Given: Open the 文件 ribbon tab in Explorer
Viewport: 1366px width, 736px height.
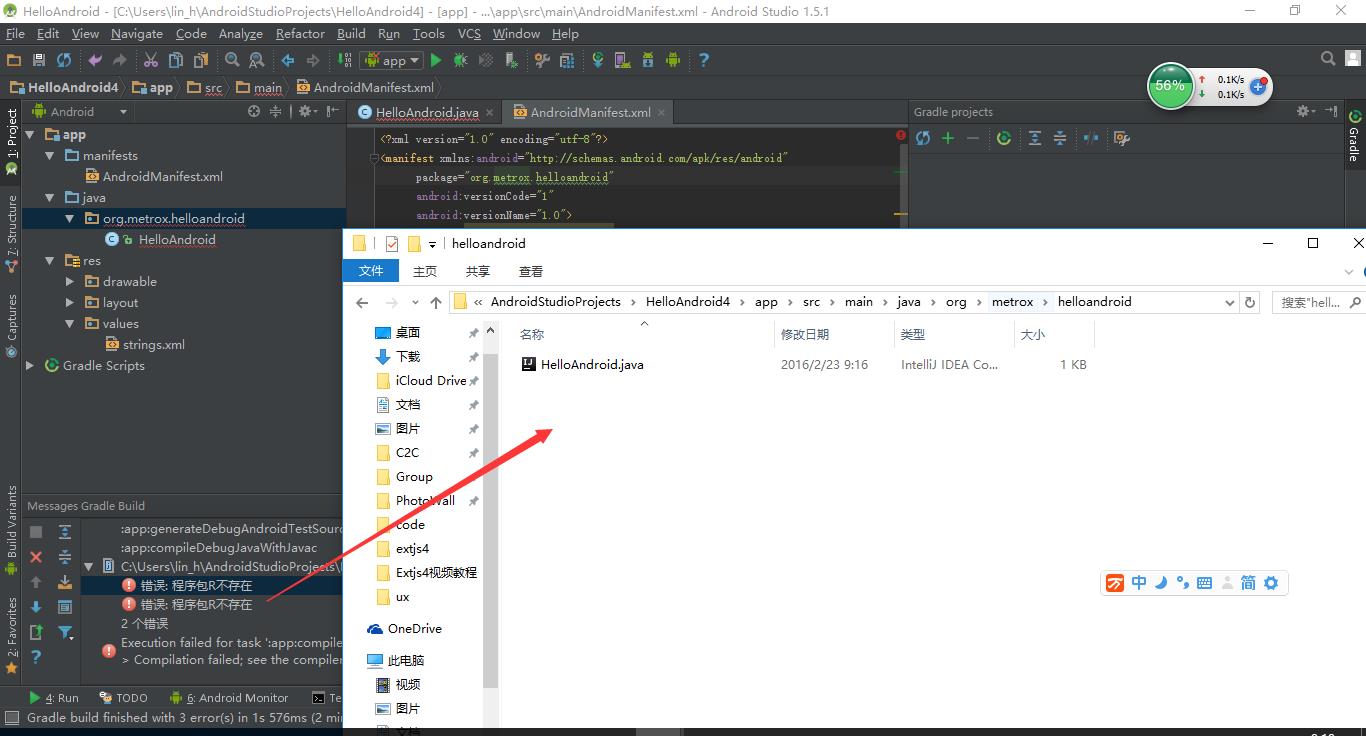Looking at the screenshot, I should coord(371,271).
